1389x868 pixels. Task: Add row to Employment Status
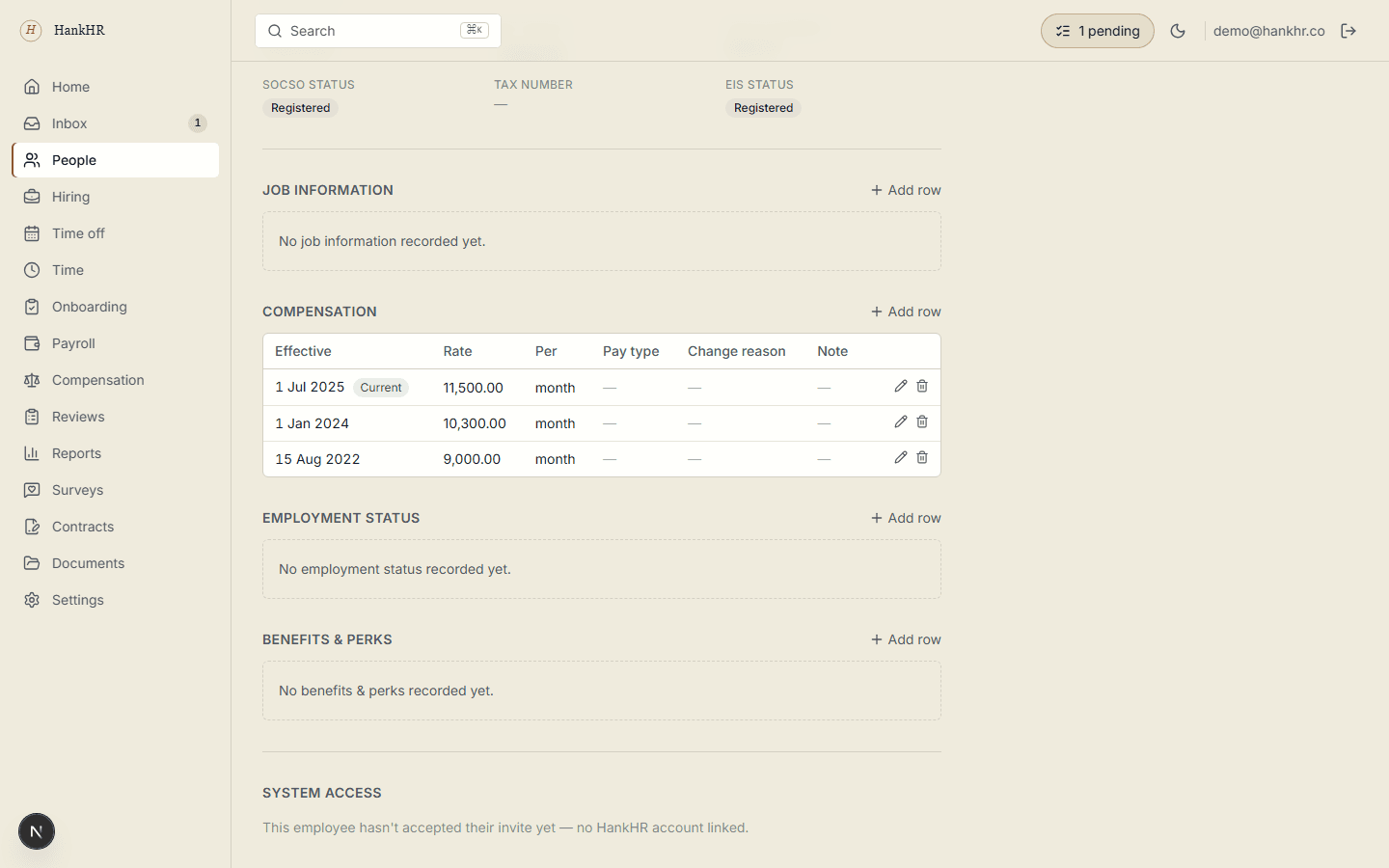(x=906, y=518)
